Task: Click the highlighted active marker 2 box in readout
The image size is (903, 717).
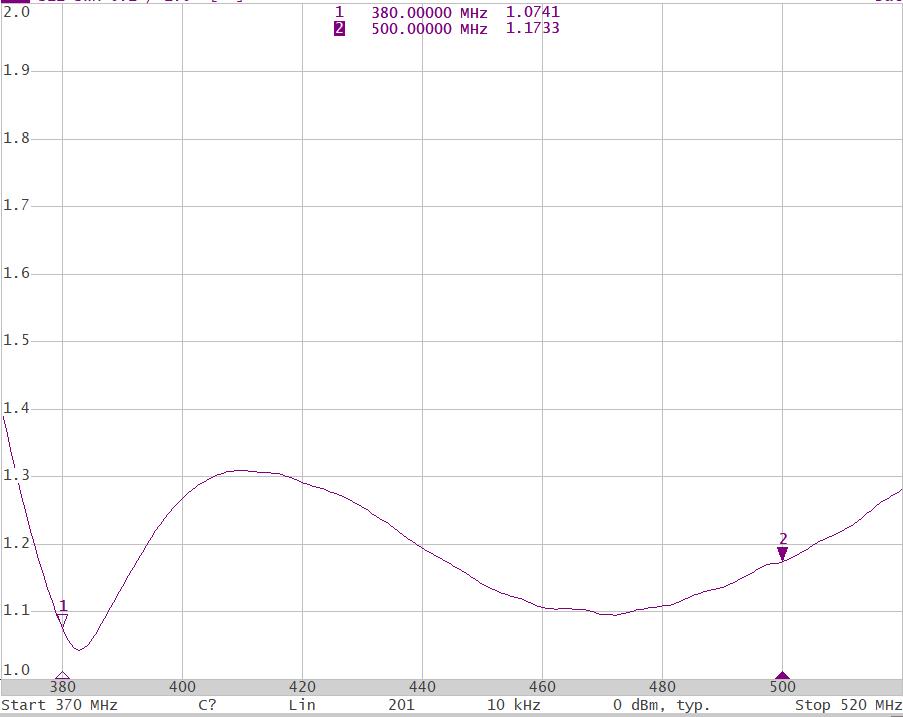Action: point(339,28)
